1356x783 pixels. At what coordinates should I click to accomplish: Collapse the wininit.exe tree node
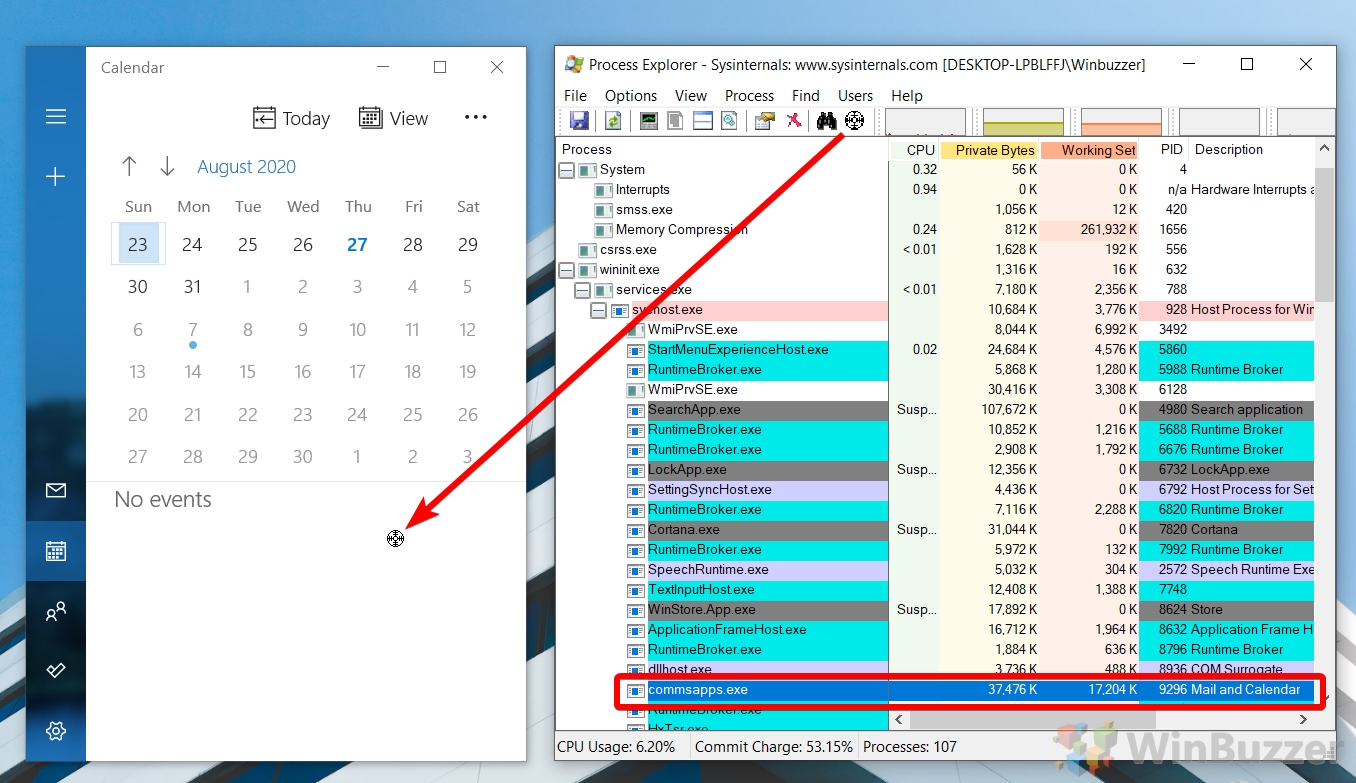(x=566, y=270)
